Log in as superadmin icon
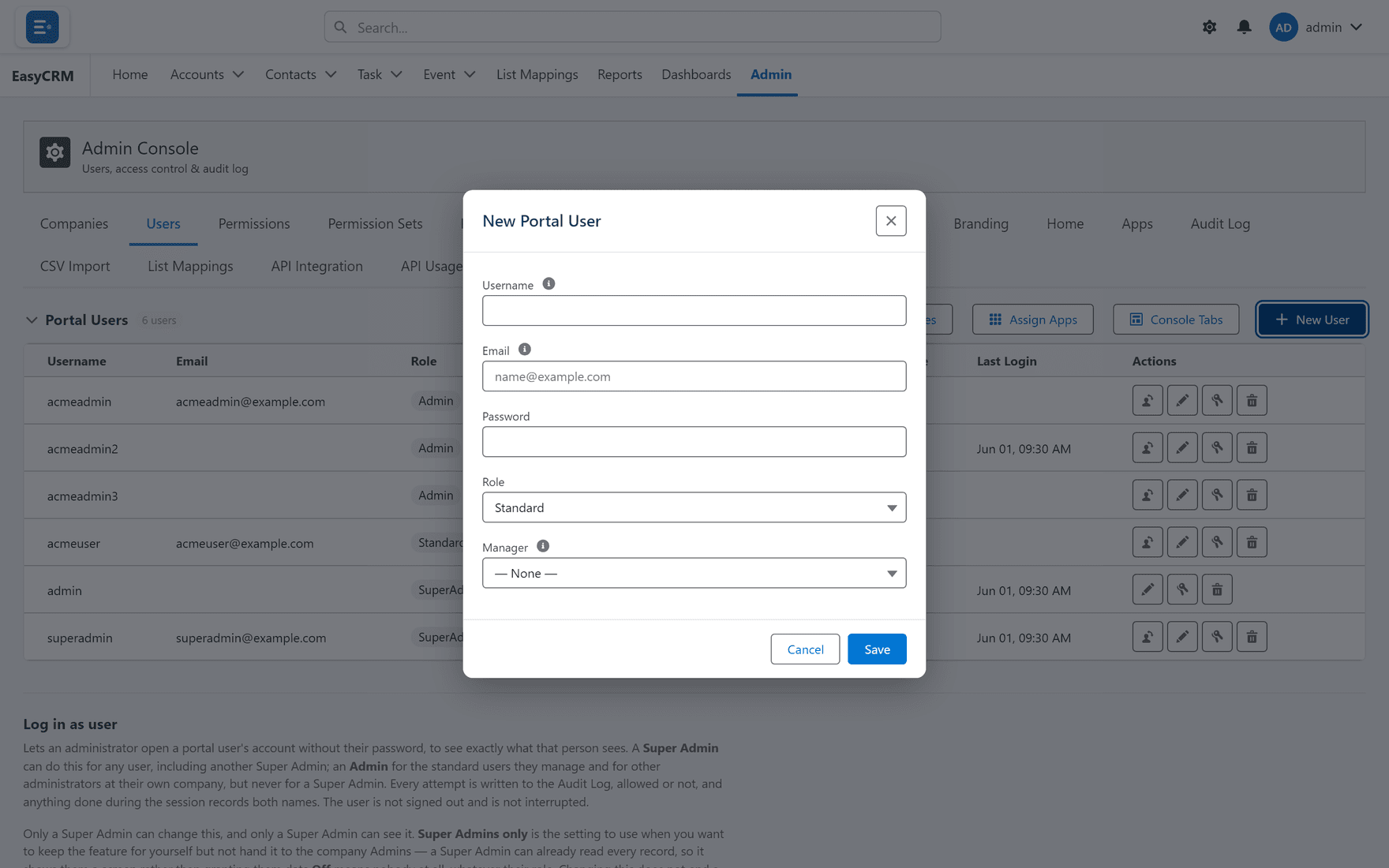 (1148, 638)
